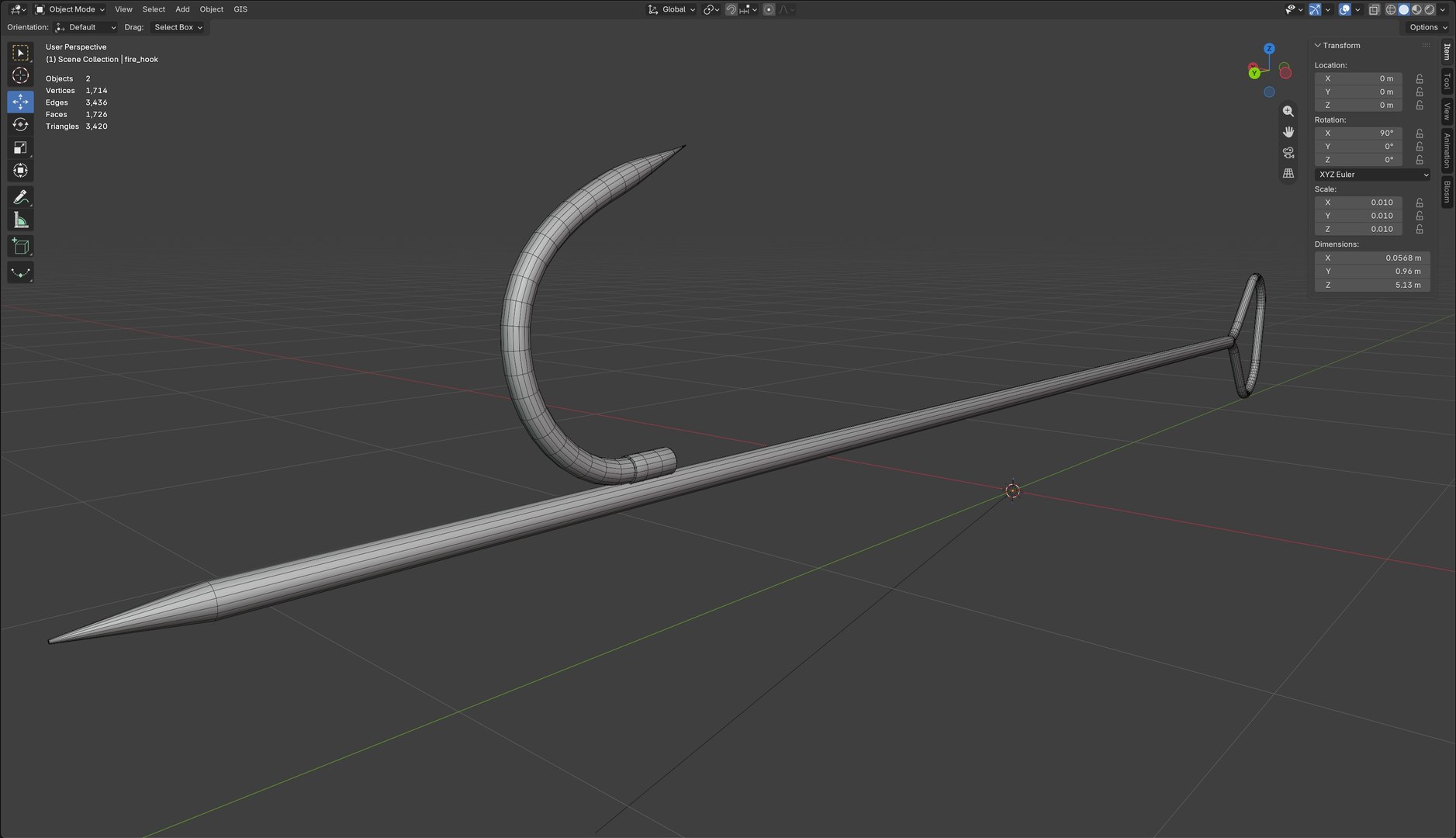Switch to the Scale tool
Image resolution: width=1456 pixels, height=838 pixels.
[21, 147]
